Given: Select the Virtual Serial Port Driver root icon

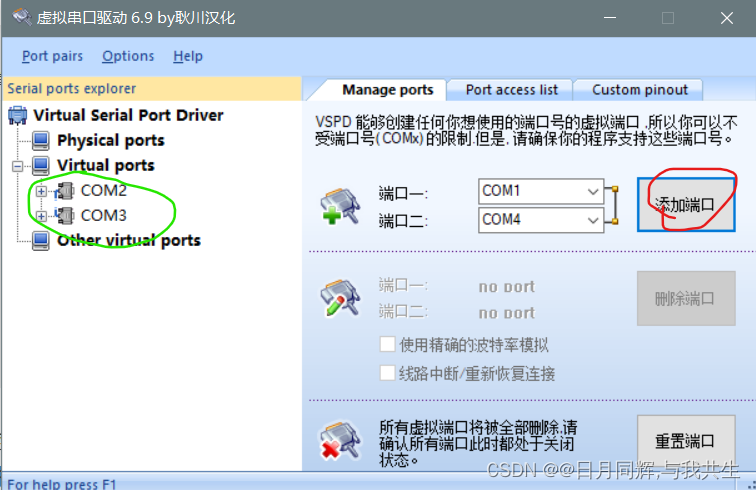Looking at the screenshot, I should [18, 115].
